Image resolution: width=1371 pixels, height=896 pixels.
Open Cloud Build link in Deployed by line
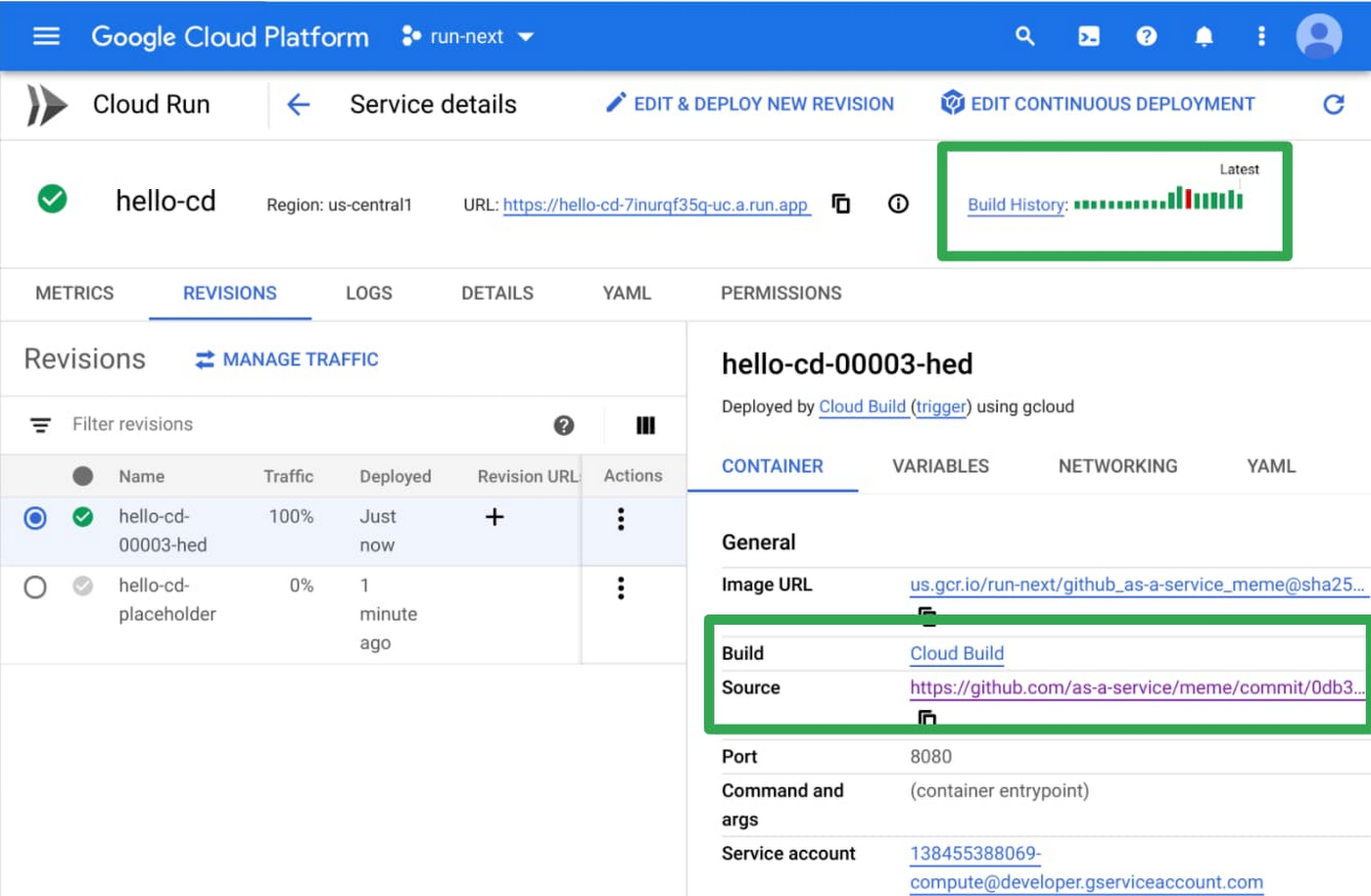point(863,406)
